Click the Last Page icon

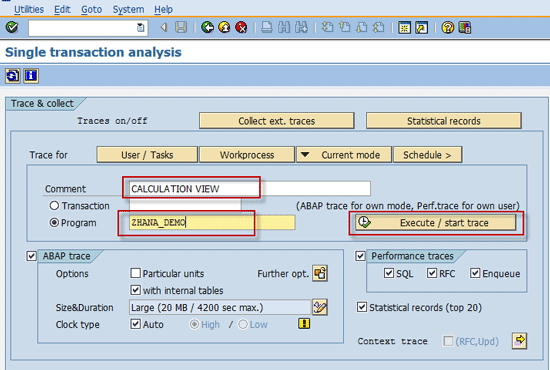click(378, 27)
